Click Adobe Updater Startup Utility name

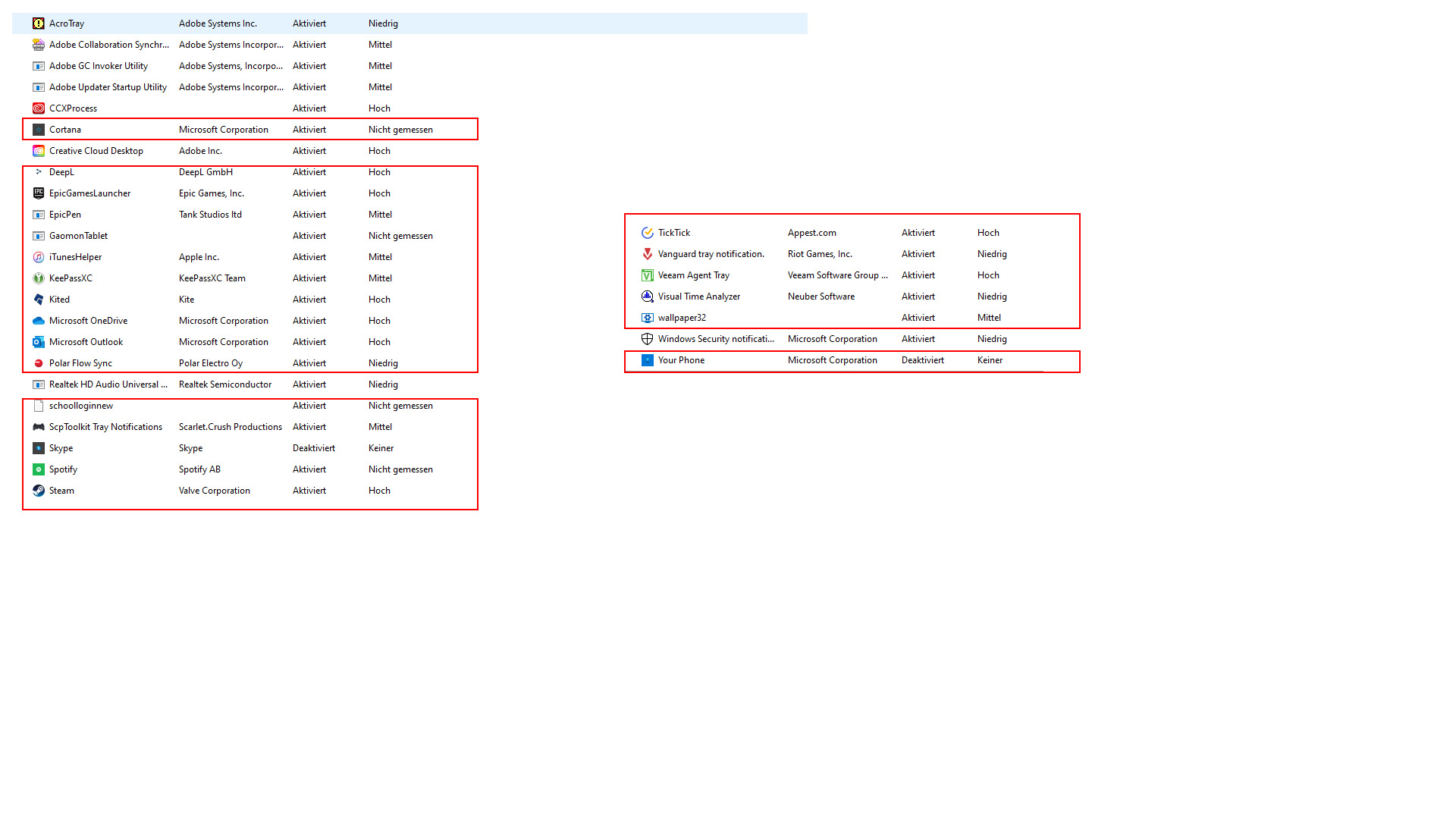tap(108, 87)
